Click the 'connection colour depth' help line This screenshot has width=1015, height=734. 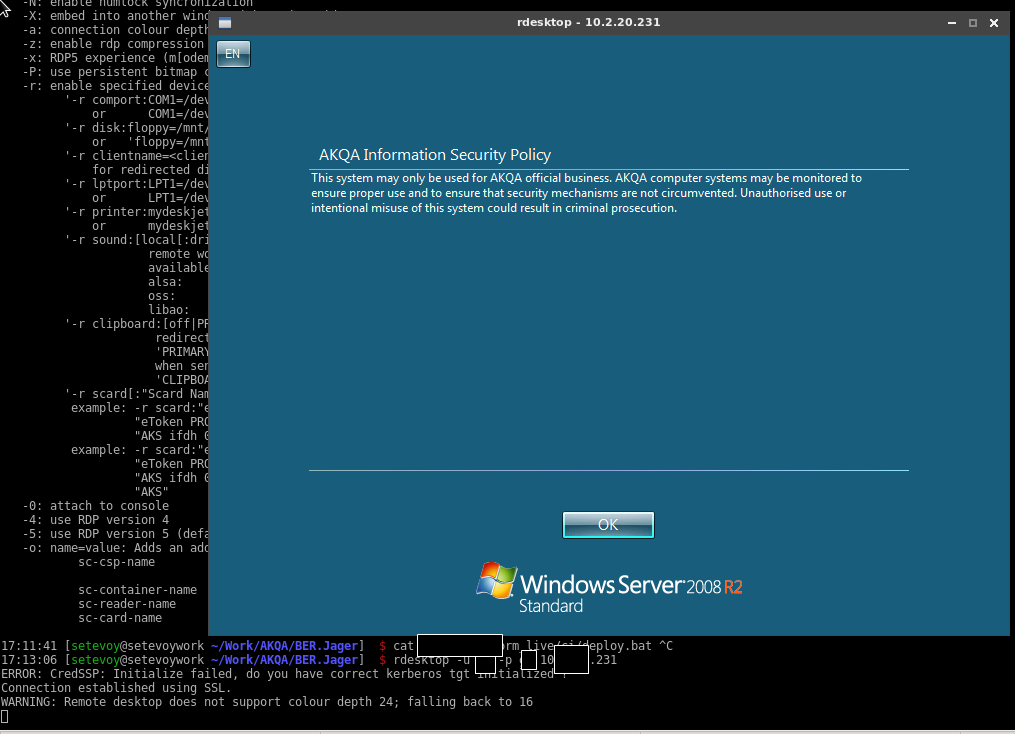tap(115, 30)
